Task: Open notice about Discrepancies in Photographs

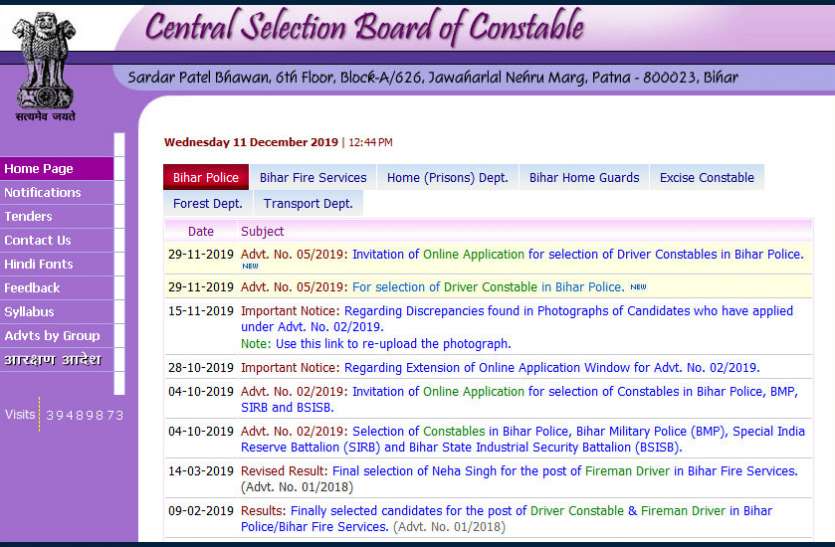Action: (517, 319)
